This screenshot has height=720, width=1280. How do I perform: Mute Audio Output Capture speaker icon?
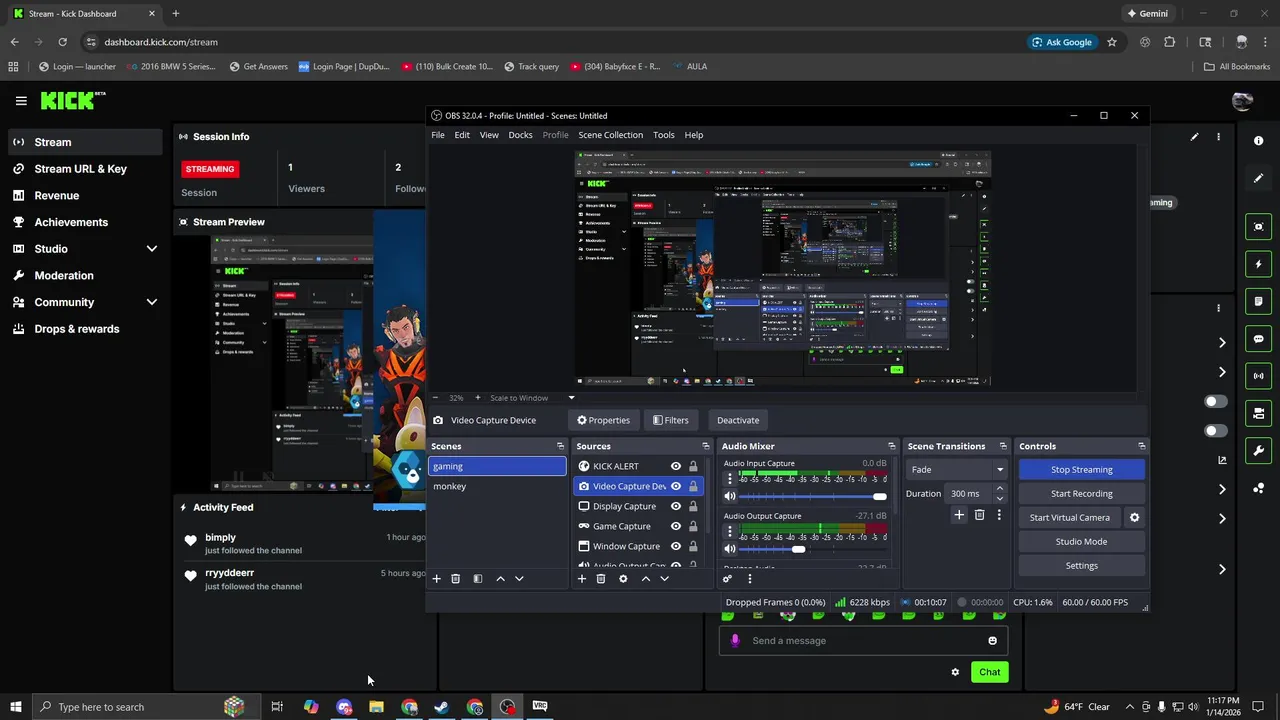coord(730,549)
